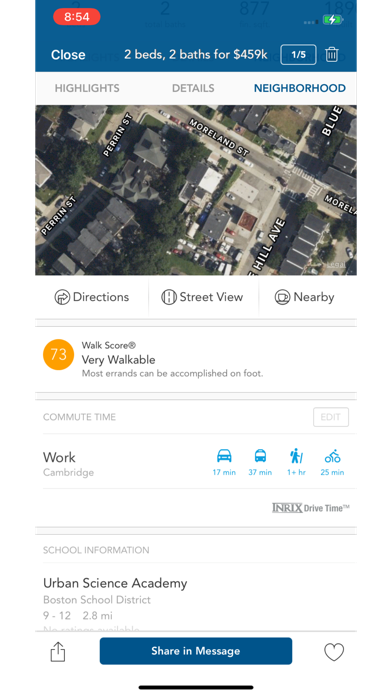Tap the listing title 2 beds, 2 baths
The height and width of the screenshot is (696, 392).
point(195,55)
